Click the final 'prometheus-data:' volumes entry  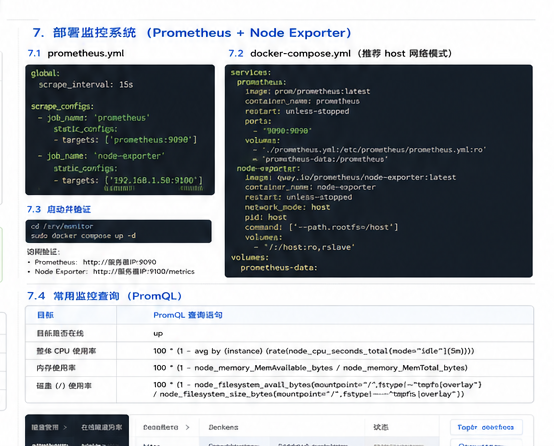[279, 268]
